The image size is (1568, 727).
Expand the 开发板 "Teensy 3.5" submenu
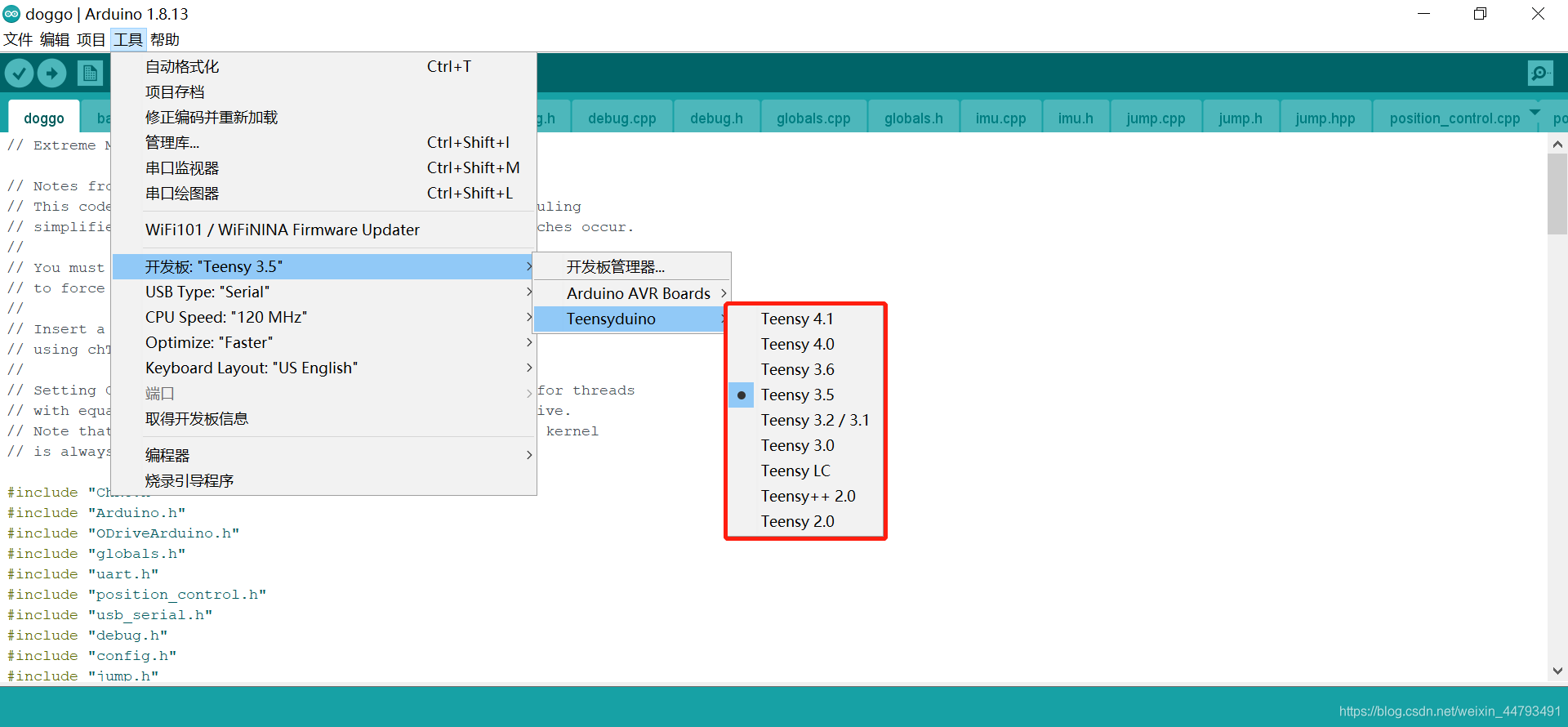point(324,266)
